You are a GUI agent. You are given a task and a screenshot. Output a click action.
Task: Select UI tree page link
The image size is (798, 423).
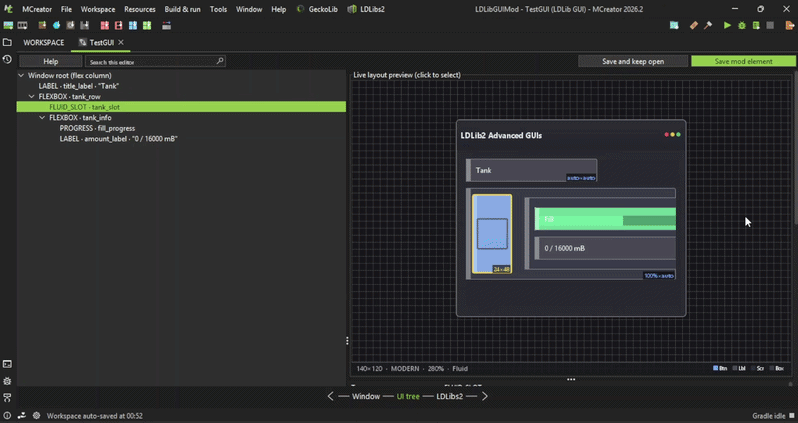tap(408, 396)
